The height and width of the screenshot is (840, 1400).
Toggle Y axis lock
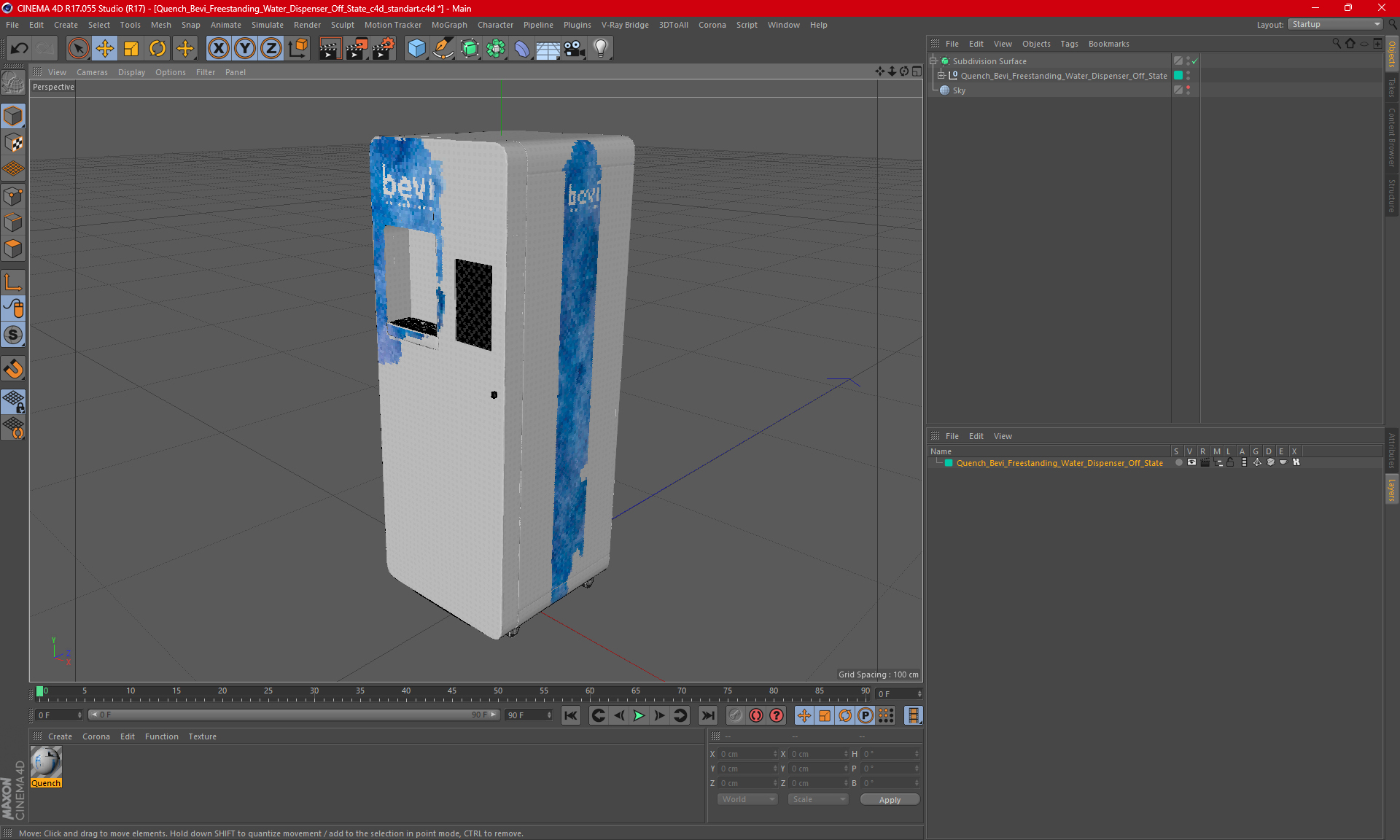pyautogui.click(x=245, y=49)
